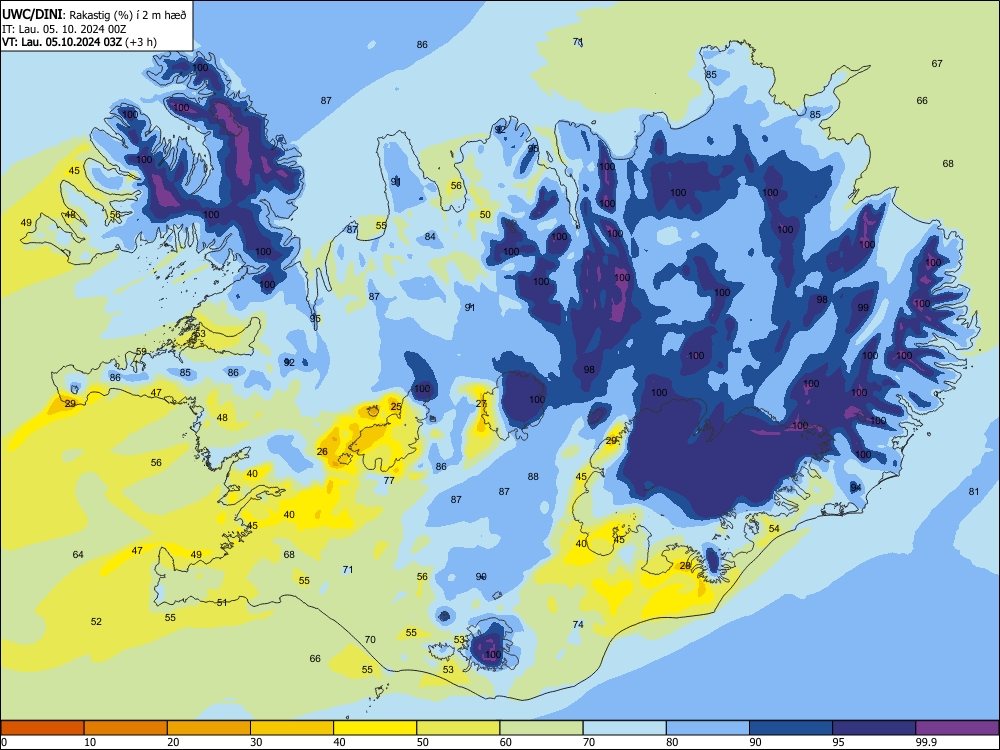Click the legend tick label "30"
Image resolution: width=1000 pixels, height=750 pixels.
pos(256,742)
